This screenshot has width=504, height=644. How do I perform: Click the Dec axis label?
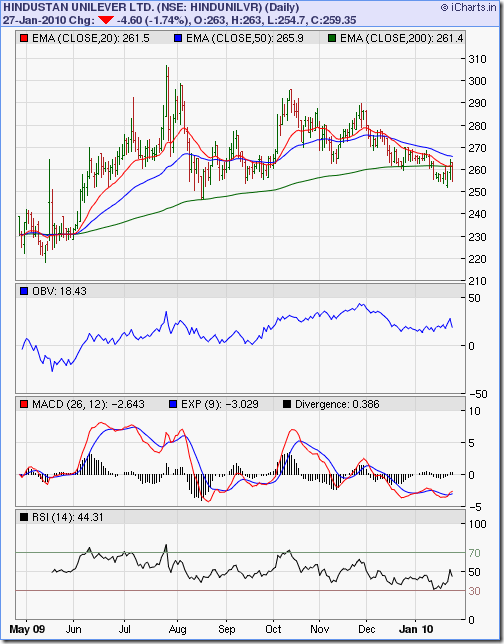coord(367,629)
